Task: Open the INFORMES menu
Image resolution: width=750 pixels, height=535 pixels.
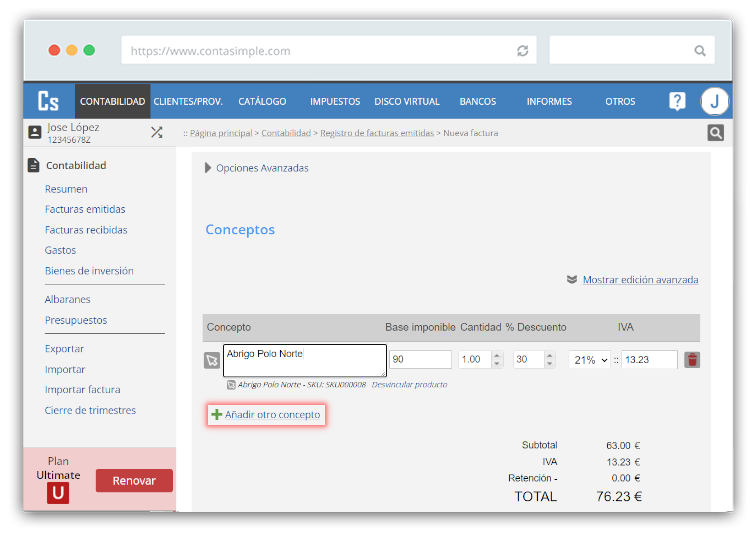Action: [x=549, y=101]
